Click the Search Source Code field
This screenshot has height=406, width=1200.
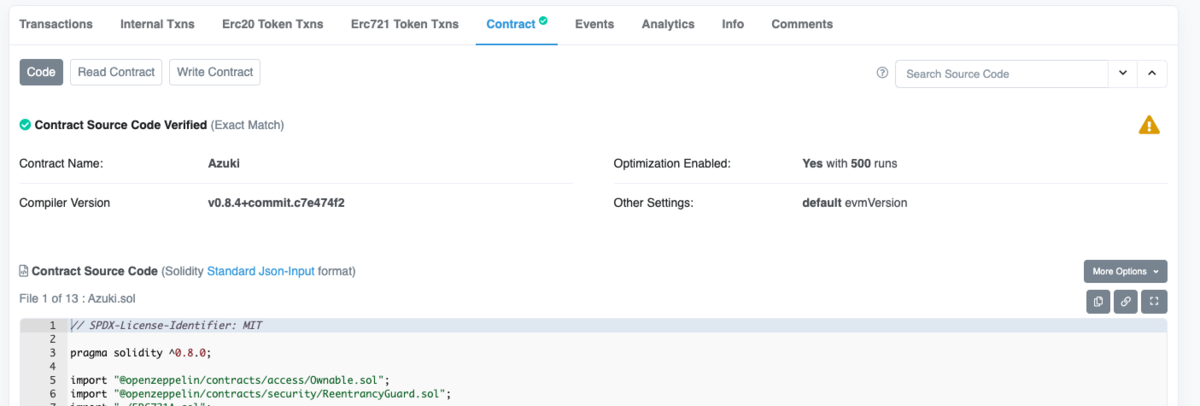click(x=1001, y=74)
